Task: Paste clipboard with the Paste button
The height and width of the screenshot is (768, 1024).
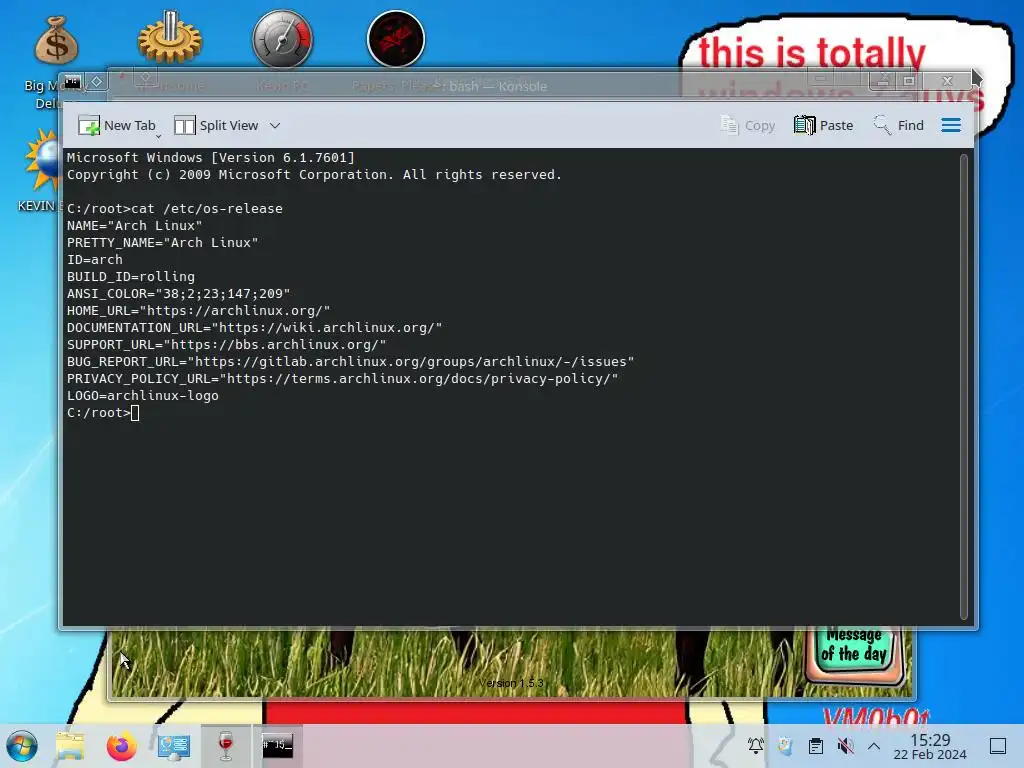Action: point(824,125)
